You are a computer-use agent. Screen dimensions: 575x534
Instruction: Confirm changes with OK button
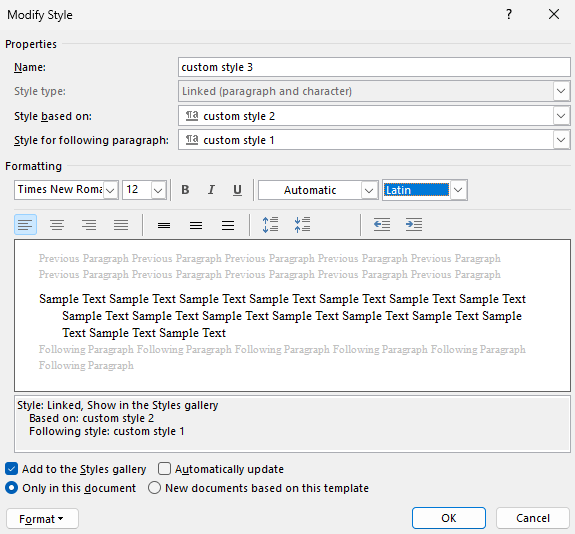click(449, 518)
